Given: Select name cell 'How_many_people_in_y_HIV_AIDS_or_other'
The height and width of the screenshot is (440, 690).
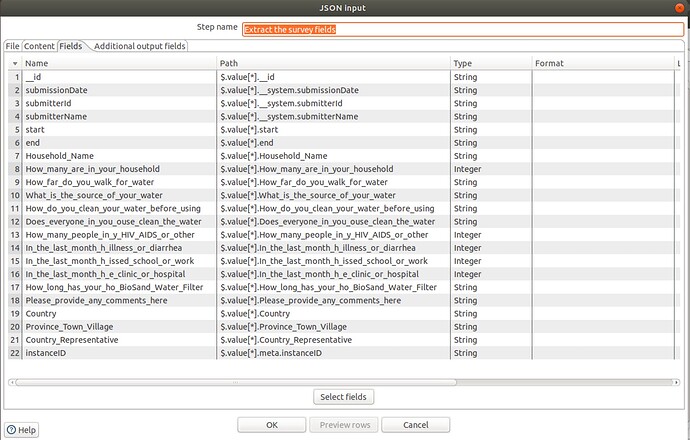Looking at the screenshot, I should (119, 235).
